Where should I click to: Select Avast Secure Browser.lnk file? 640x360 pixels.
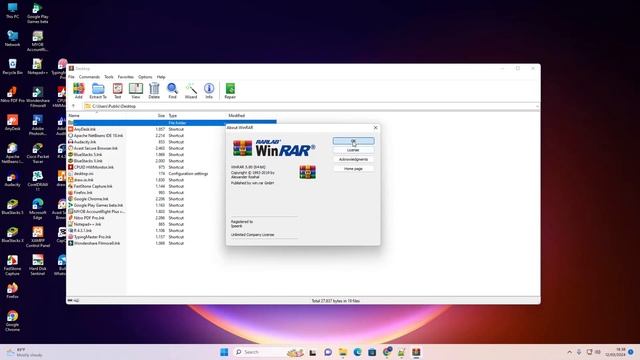[96, 148]
